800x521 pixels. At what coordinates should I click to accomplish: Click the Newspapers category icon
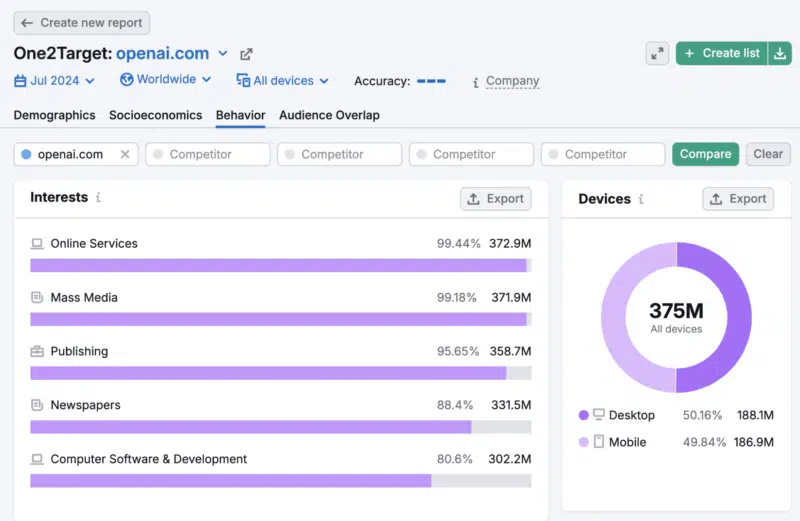[x=37, y=405]
